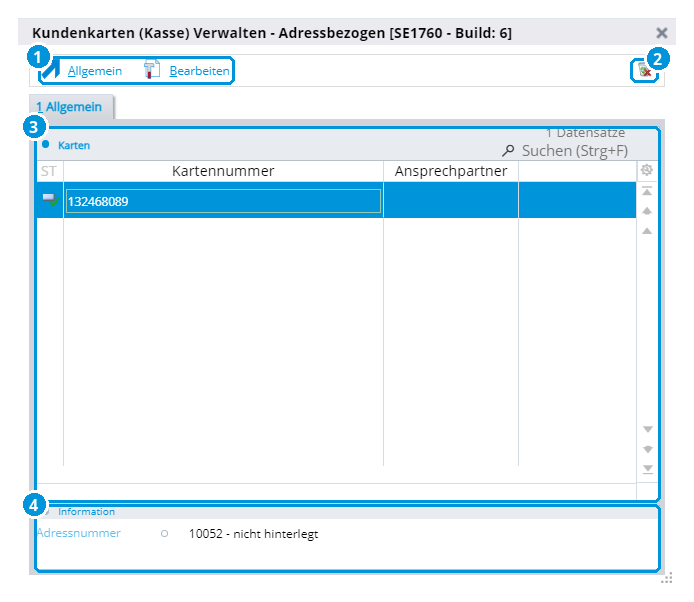Click the Karten section header
694x602 pixels.
74,145
